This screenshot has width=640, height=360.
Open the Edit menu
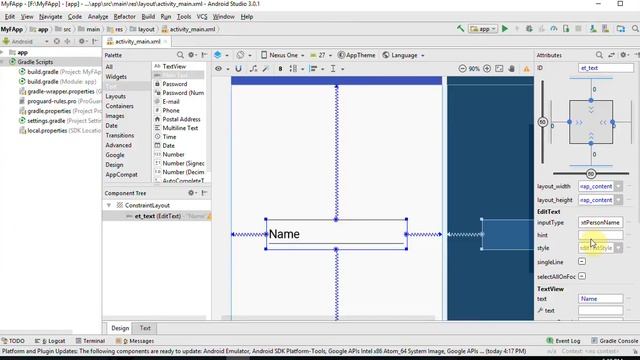pyautogui.click(x=10, y=17)
